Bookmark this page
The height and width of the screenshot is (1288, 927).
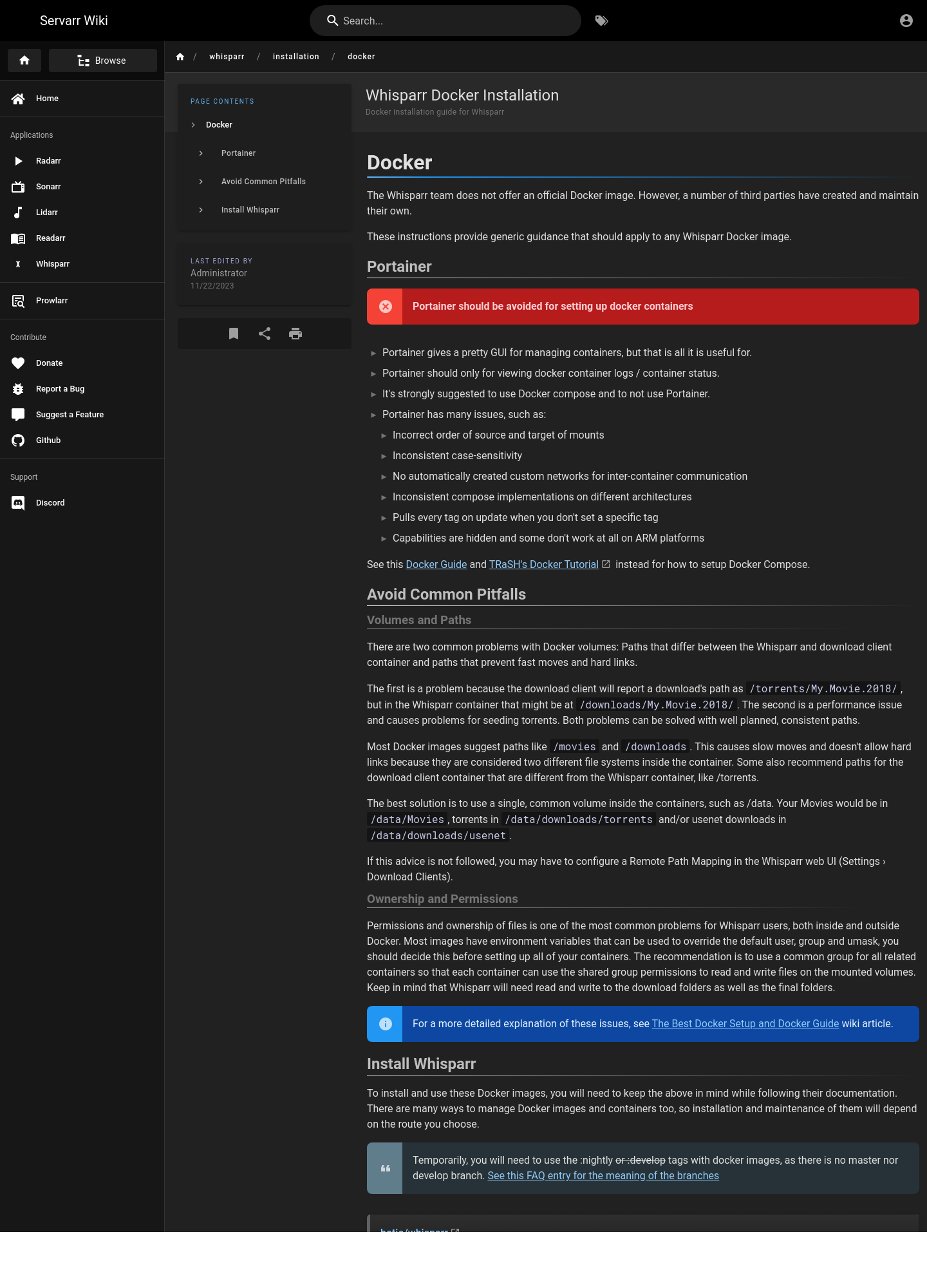tap(234, 334)
